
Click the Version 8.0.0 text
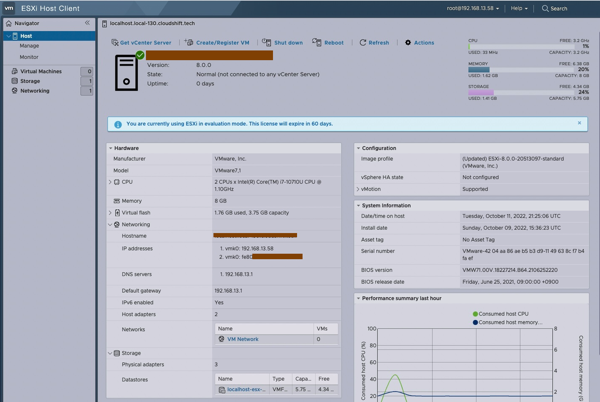tap(204, 65)
